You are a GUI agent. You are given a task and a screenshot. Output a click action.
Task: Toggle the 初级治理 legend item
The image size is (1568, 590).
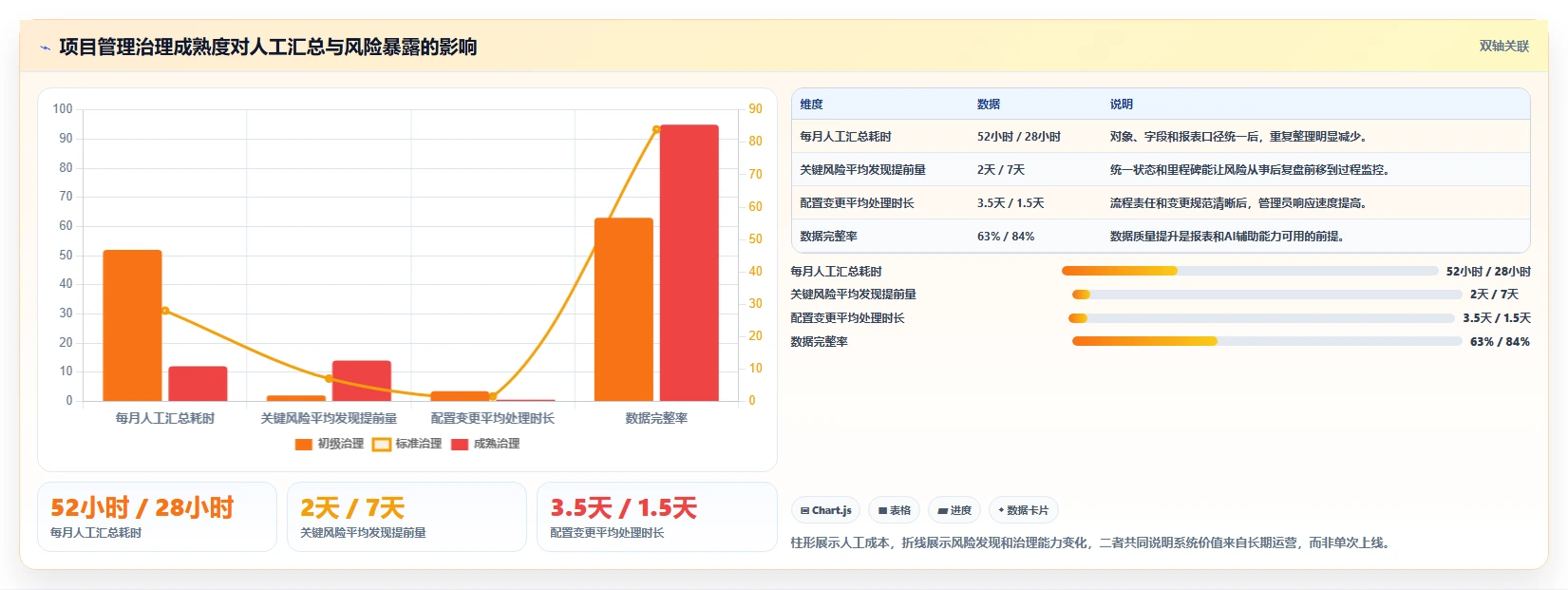330,444
